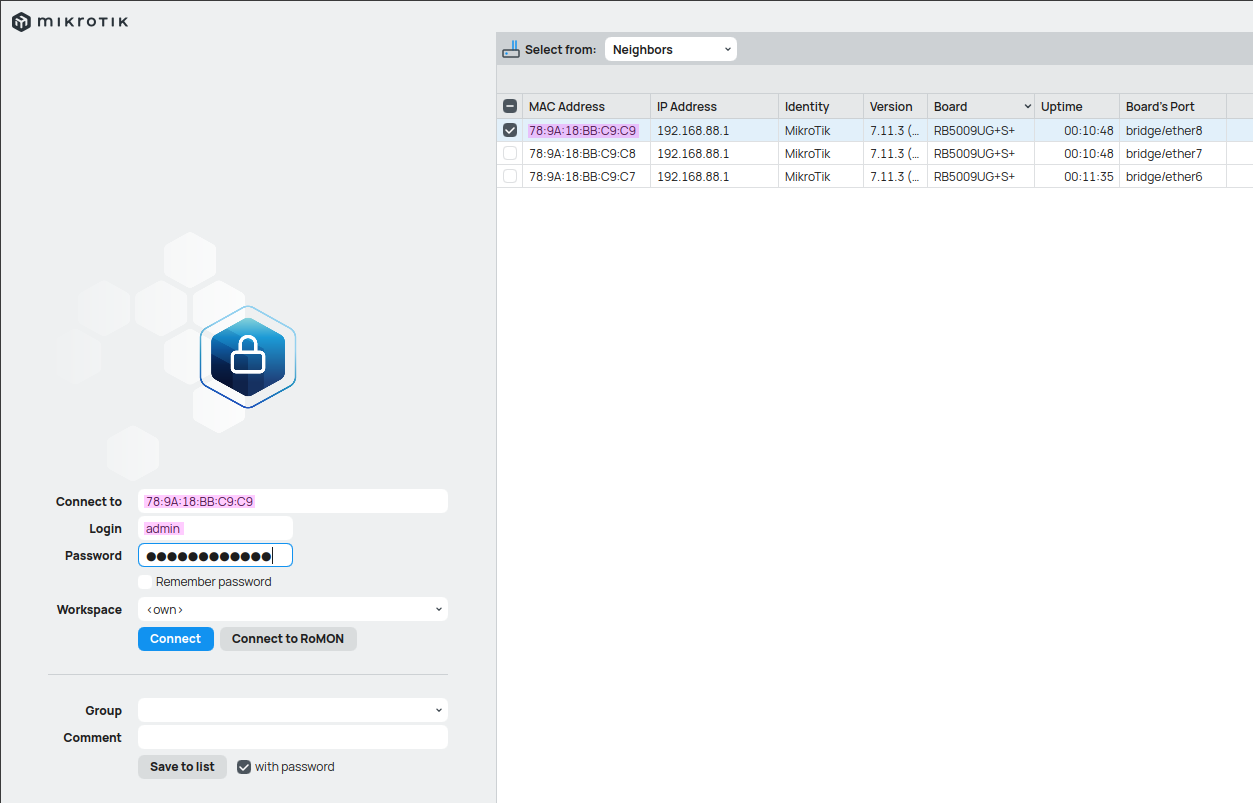This screenshot has height=803, width=1253.
Task: Click the Board column sort arrow
Action: (1027, 107)
